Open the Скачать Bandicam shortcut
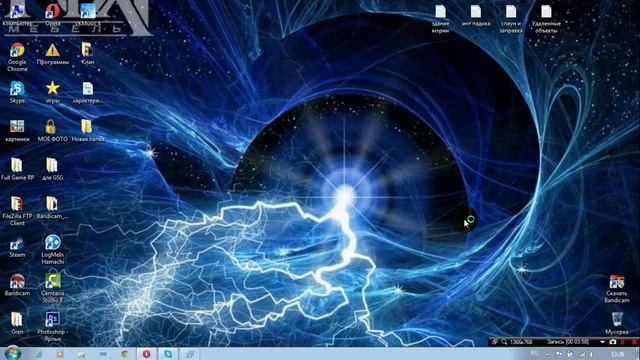This screenshot has width=640, height=360. 617,289
